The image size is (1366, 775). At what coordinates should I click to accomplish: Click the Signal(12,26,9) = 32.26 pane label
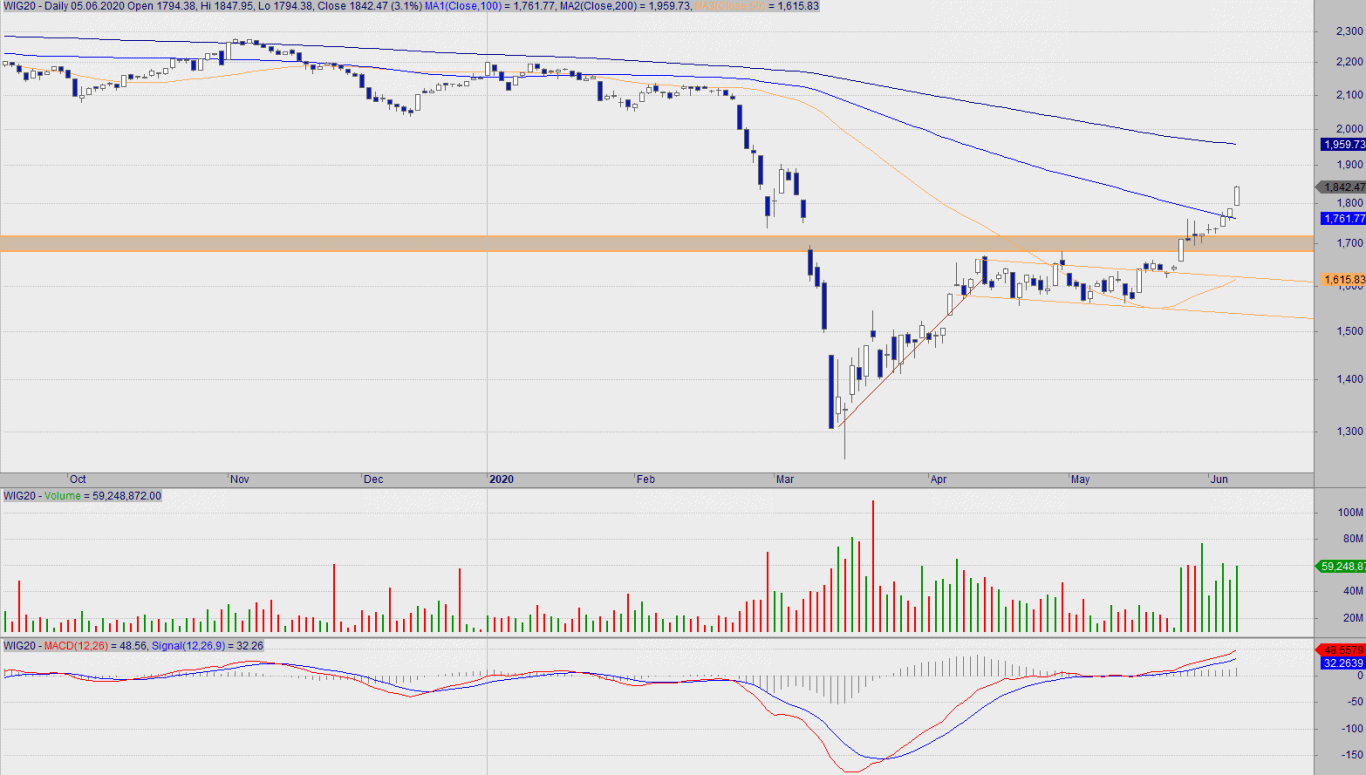click(208, 646)
